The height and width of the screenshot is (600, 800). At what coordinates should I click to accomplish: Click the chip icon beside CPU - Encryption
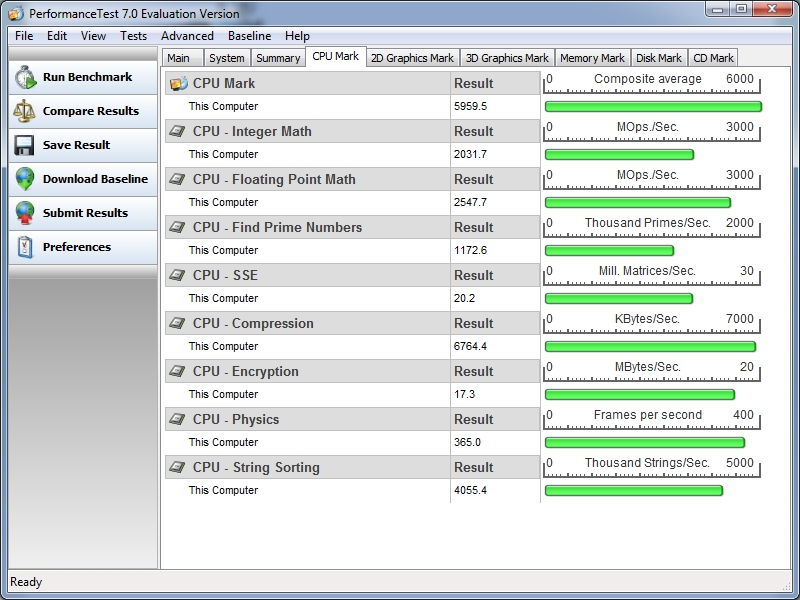click(177, 371)
